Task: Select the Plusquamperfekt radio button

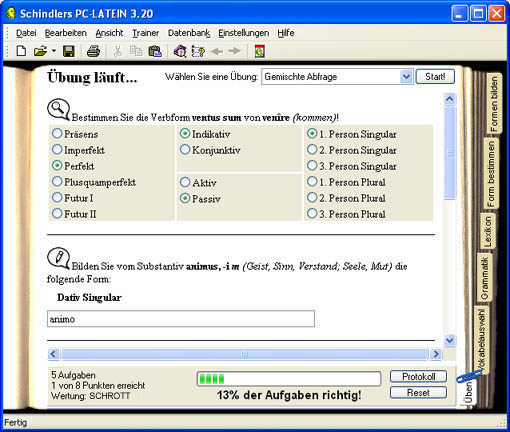Action: 57,182
